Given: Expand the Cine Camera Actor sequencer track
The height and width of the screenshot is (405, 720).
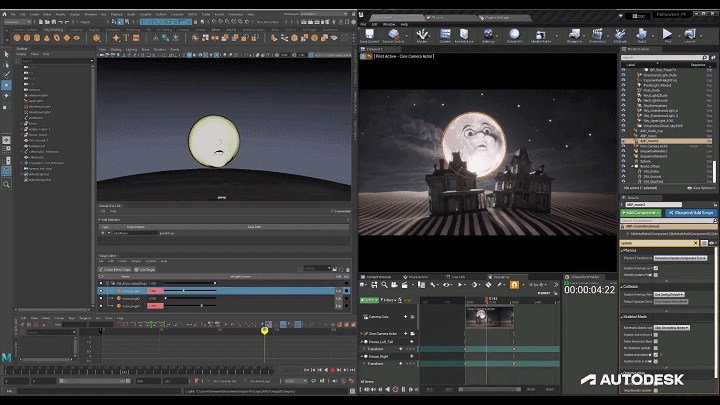Looking at the screenshot, I should coord(361,334).
